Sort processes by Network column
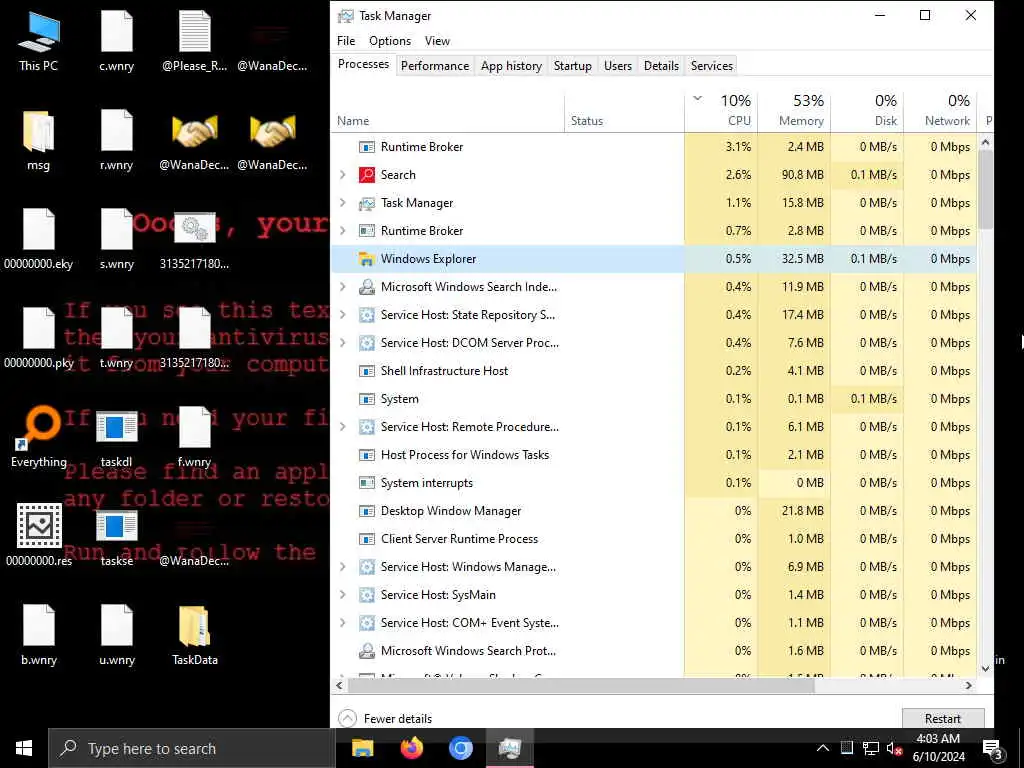Screen dimensions: 1024x768 tap(940, 111)
